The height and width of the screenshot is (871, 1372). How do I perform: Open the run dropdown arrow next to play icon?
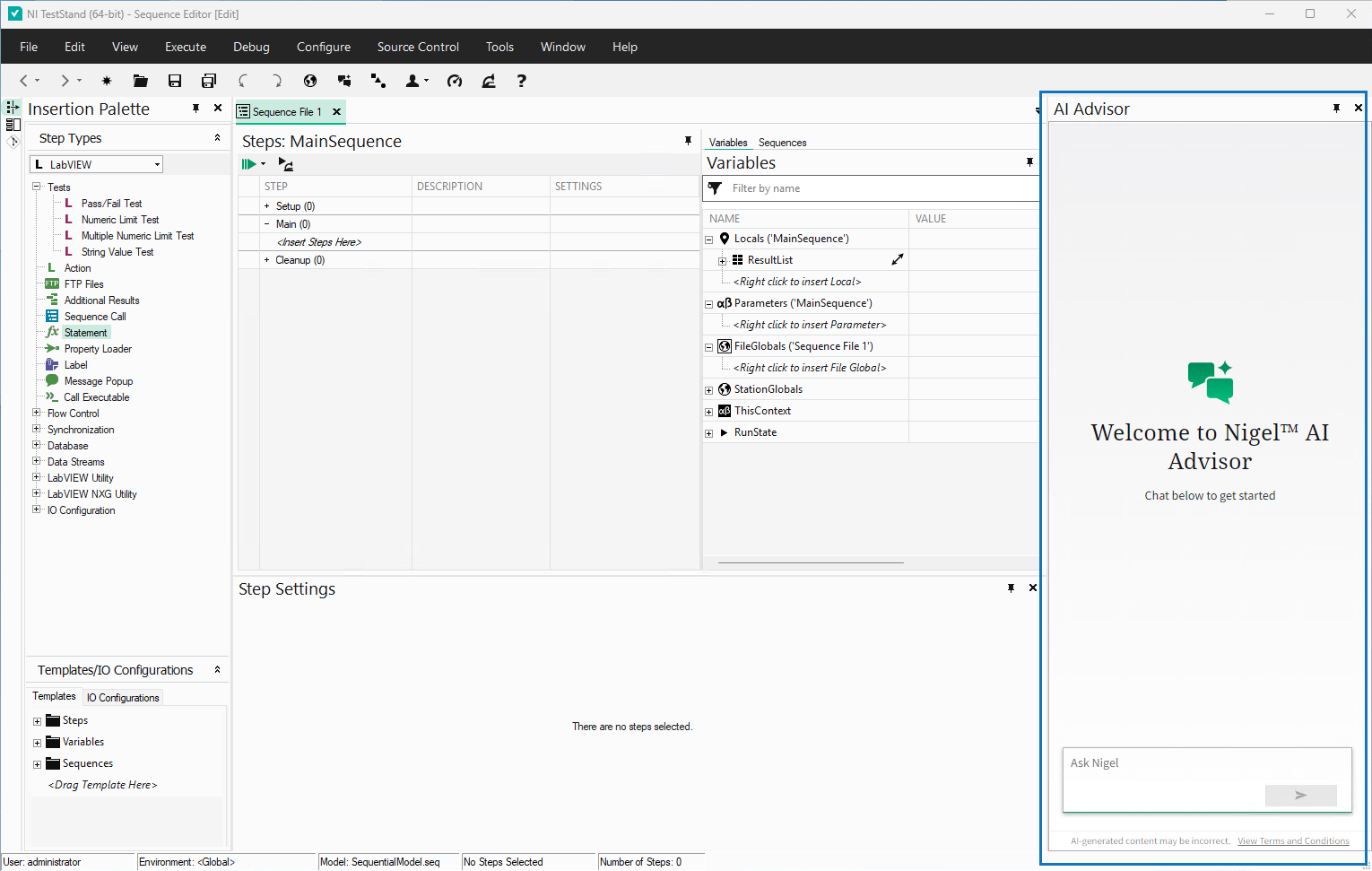[263, 164]
